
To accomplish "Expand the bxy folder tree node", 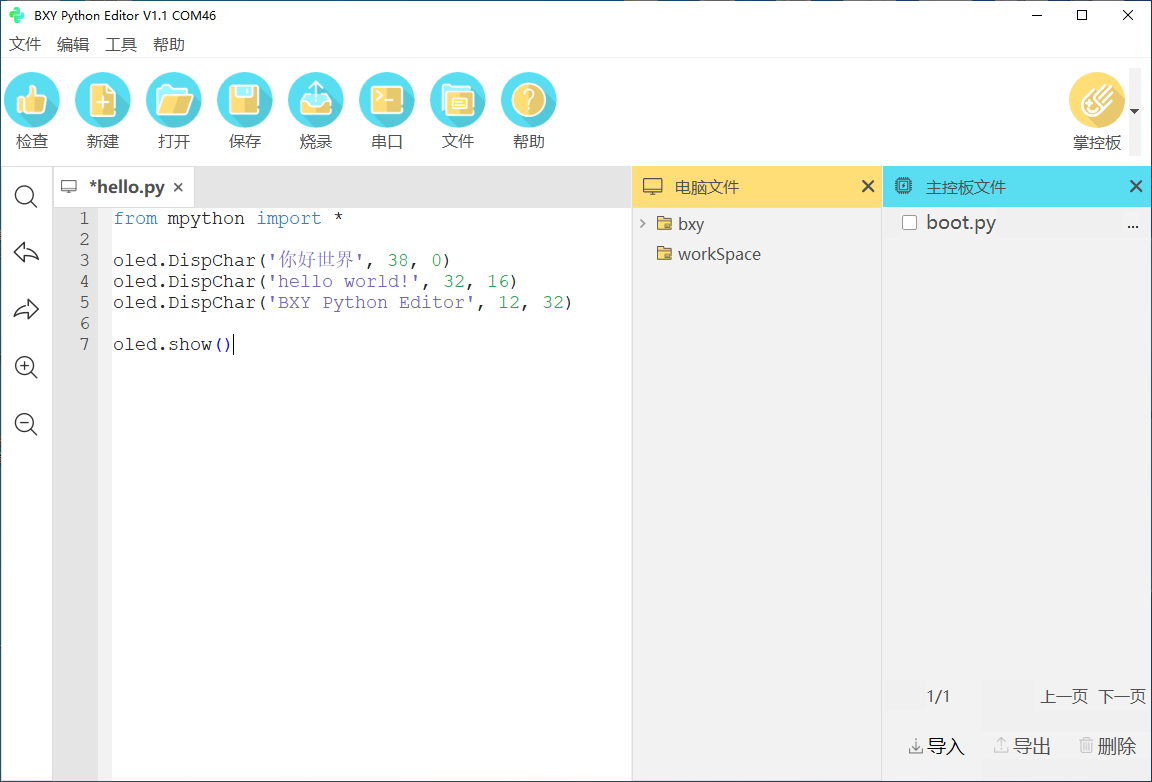I will click(643, 223).
